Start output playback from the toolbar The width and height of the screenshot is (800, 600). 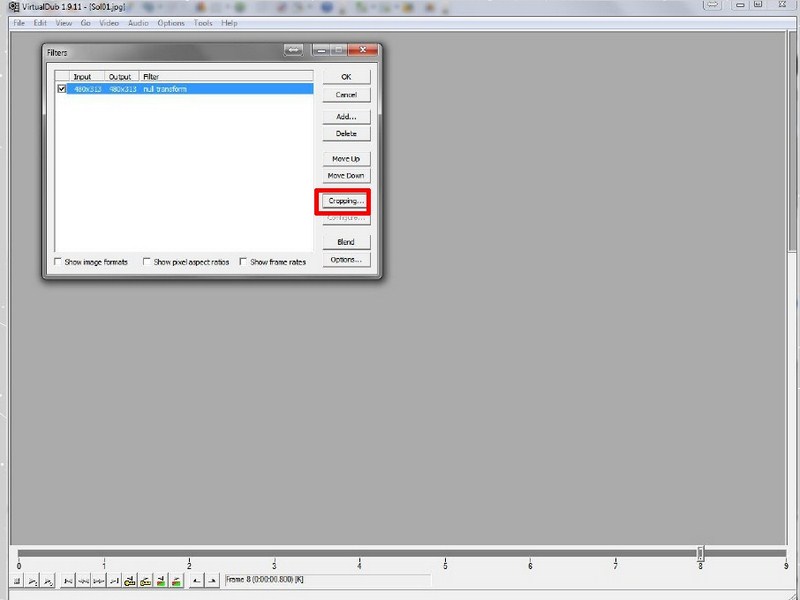pyautogui.click(x=47, y=580)
